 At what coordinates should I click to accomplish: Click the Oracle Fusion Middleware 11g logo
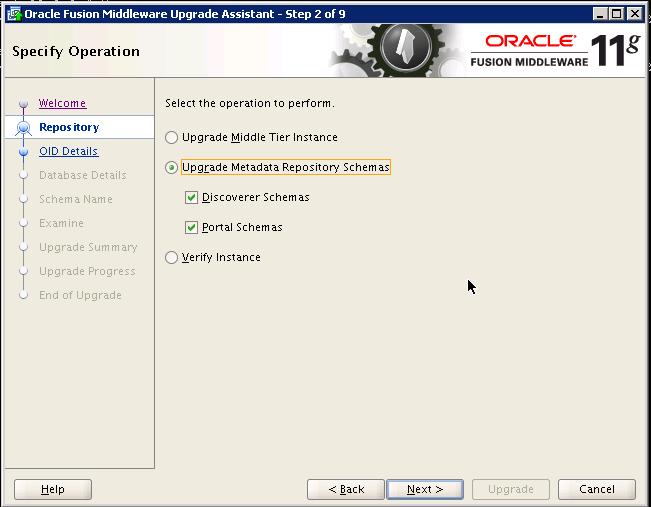coord(556,51)
